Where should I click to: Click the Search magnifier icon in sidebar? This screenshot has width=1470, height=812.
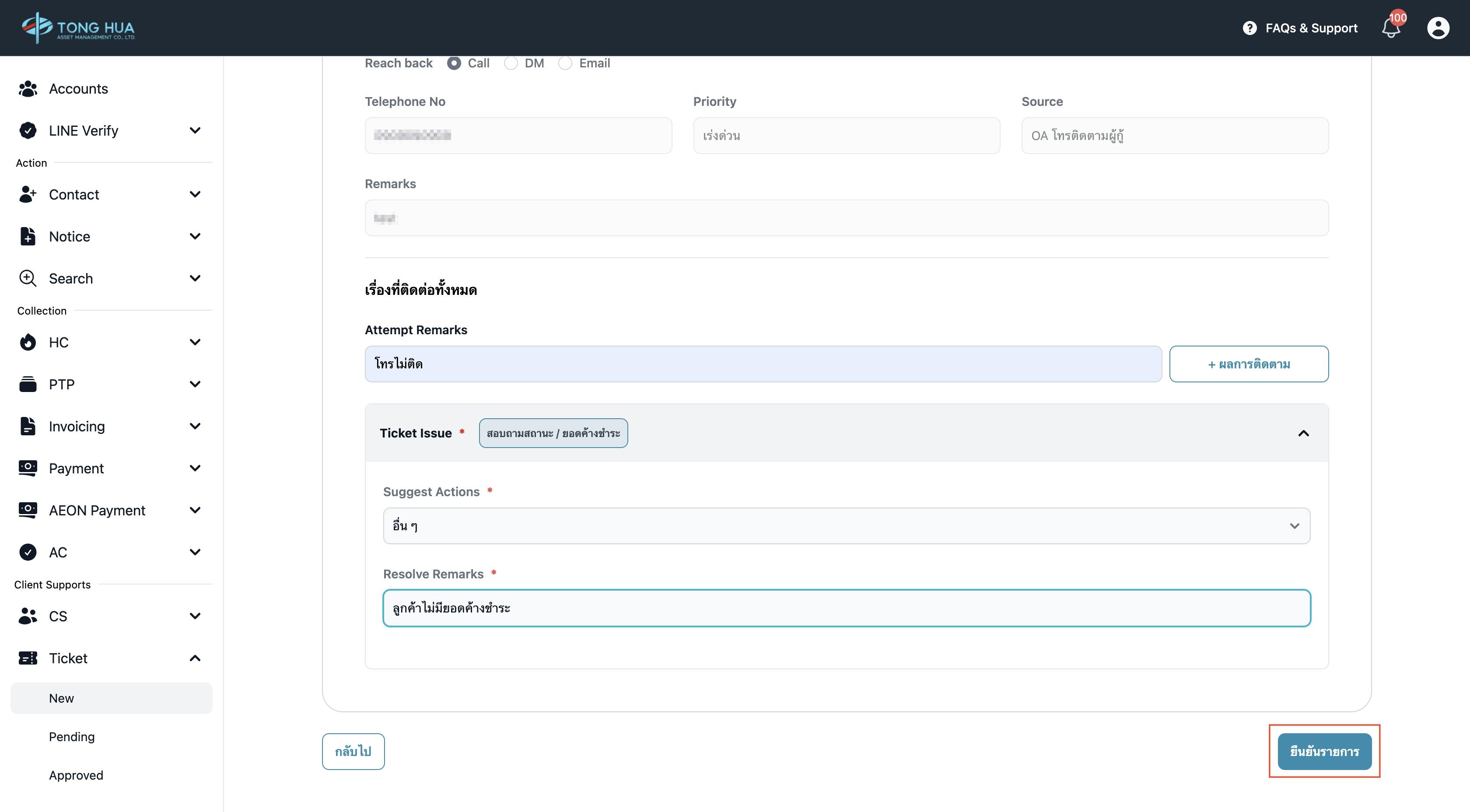pos(28,278)
